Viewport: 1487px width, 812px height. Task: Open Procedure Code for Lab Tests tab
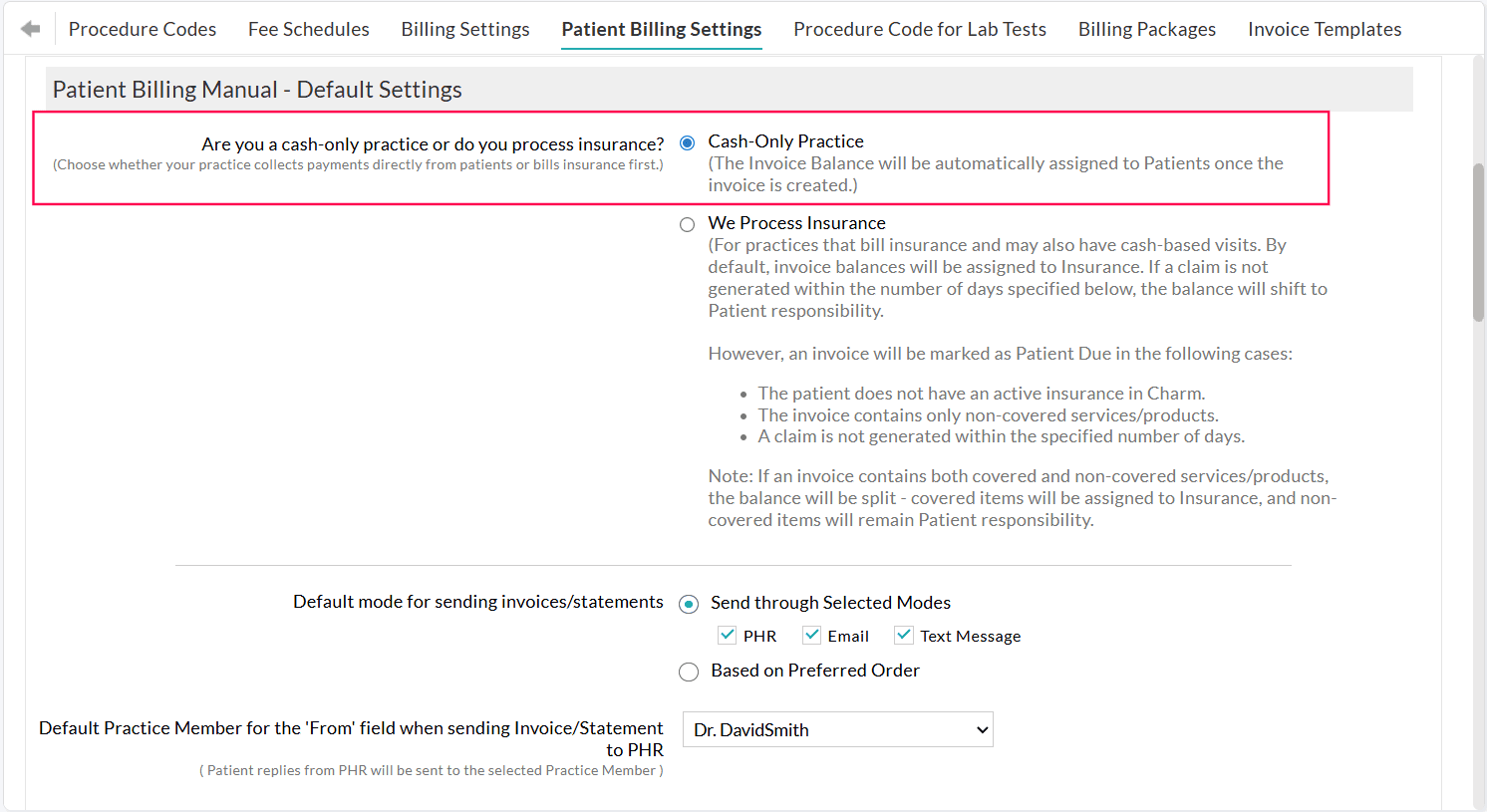[x=920, y=30]
